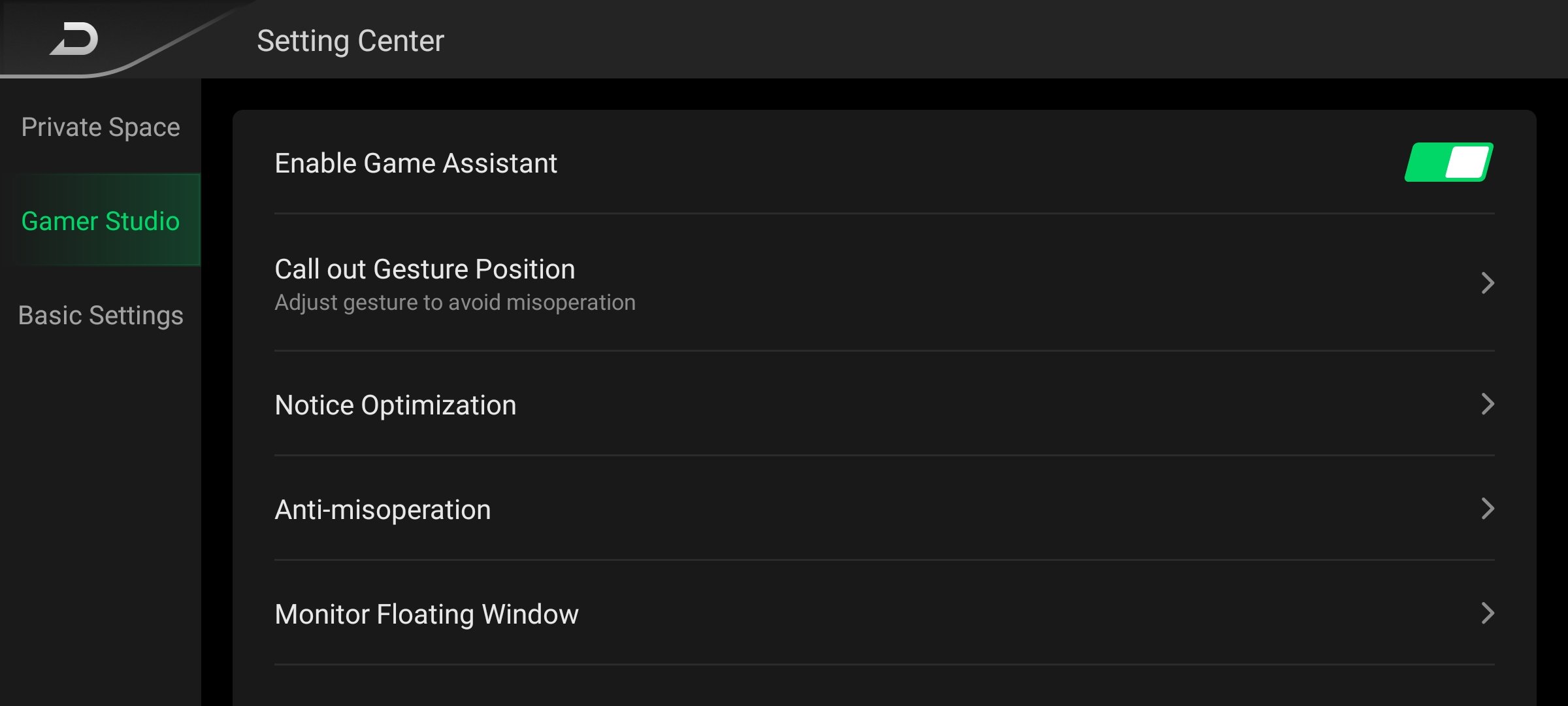Tap the back arrow logo icon
Screen dimensions: 1568x706
(x=74, y=39)
